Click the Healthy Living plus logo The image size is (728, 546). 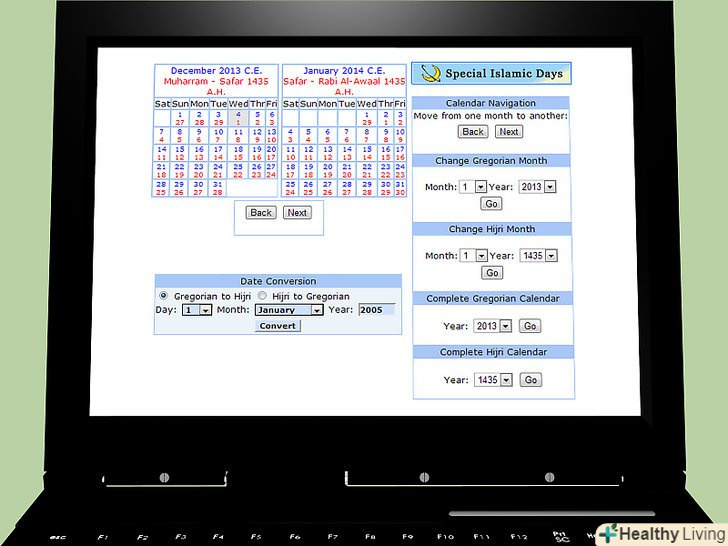(609, 534)
